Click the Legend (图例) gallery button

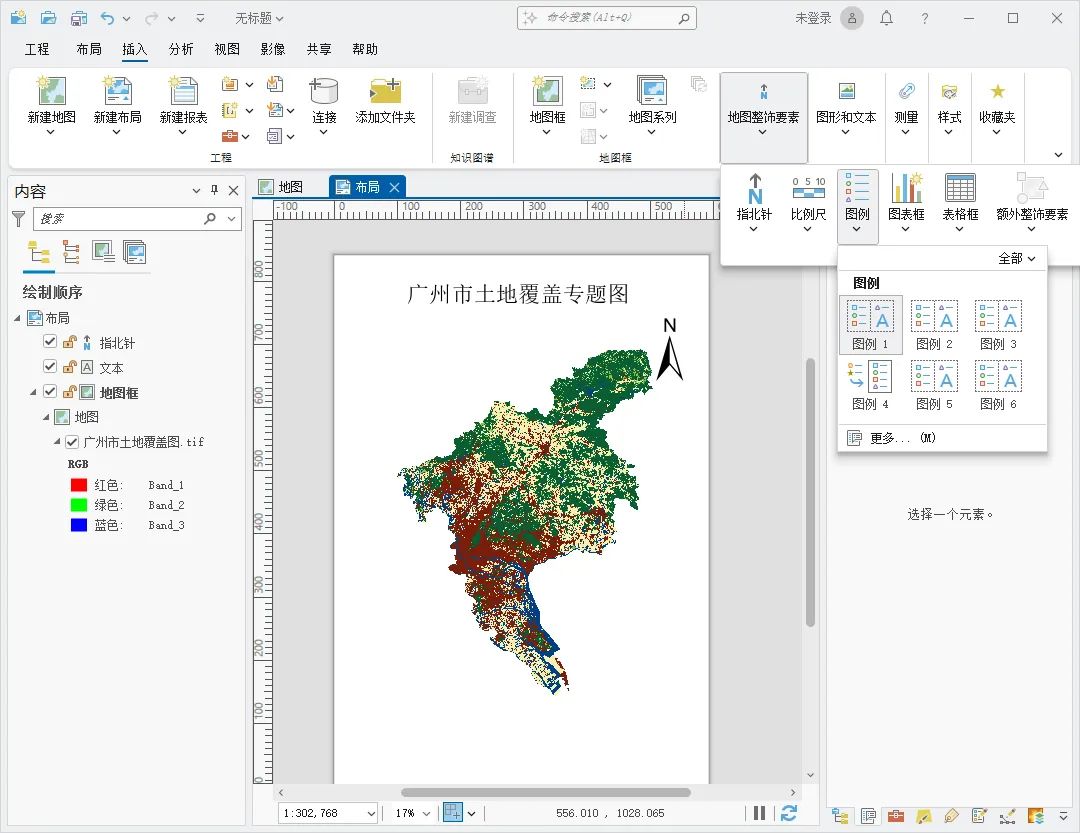(858, 205)
